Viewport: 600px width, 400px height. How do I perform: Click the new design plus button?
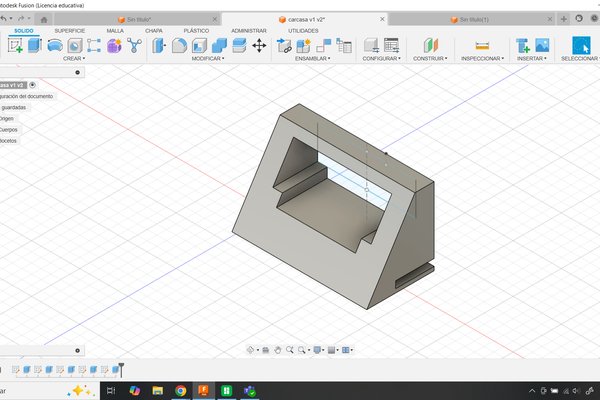point(564,19)
